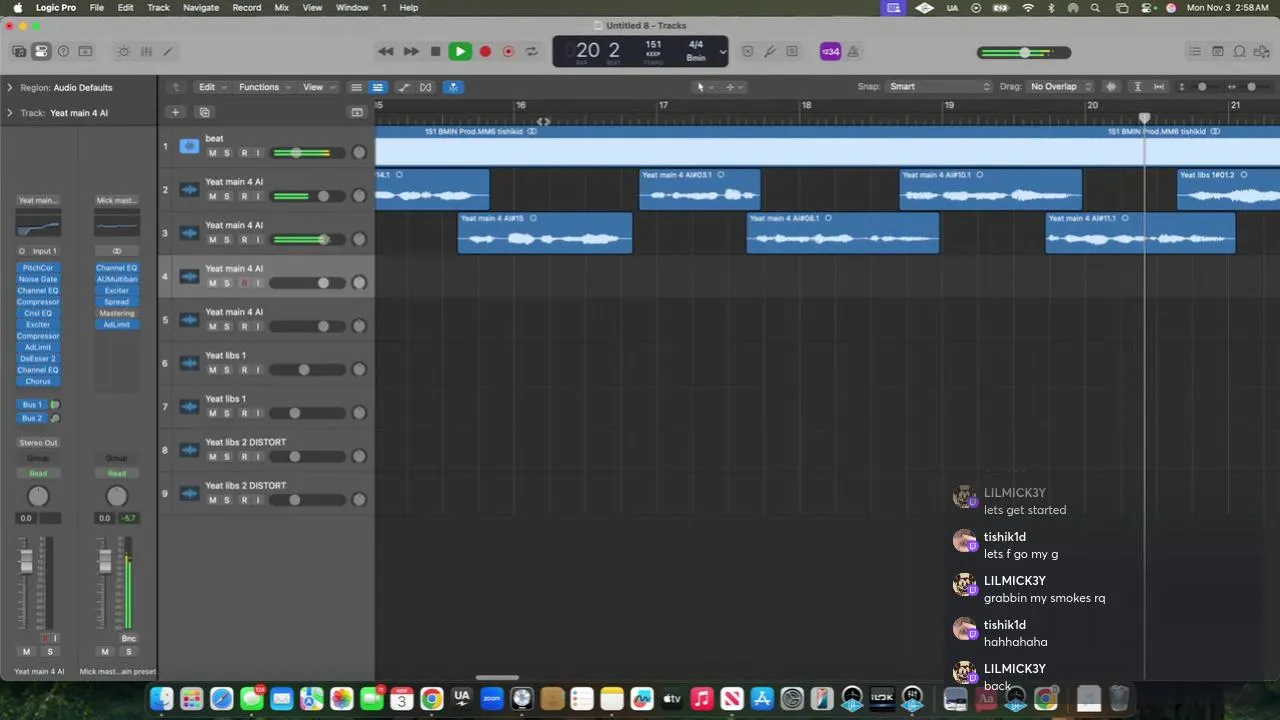Screen dimensions: 1280x720
Task: Toggle the Inspector panel button
Action: pyautogui.click(x=41, y=51)
